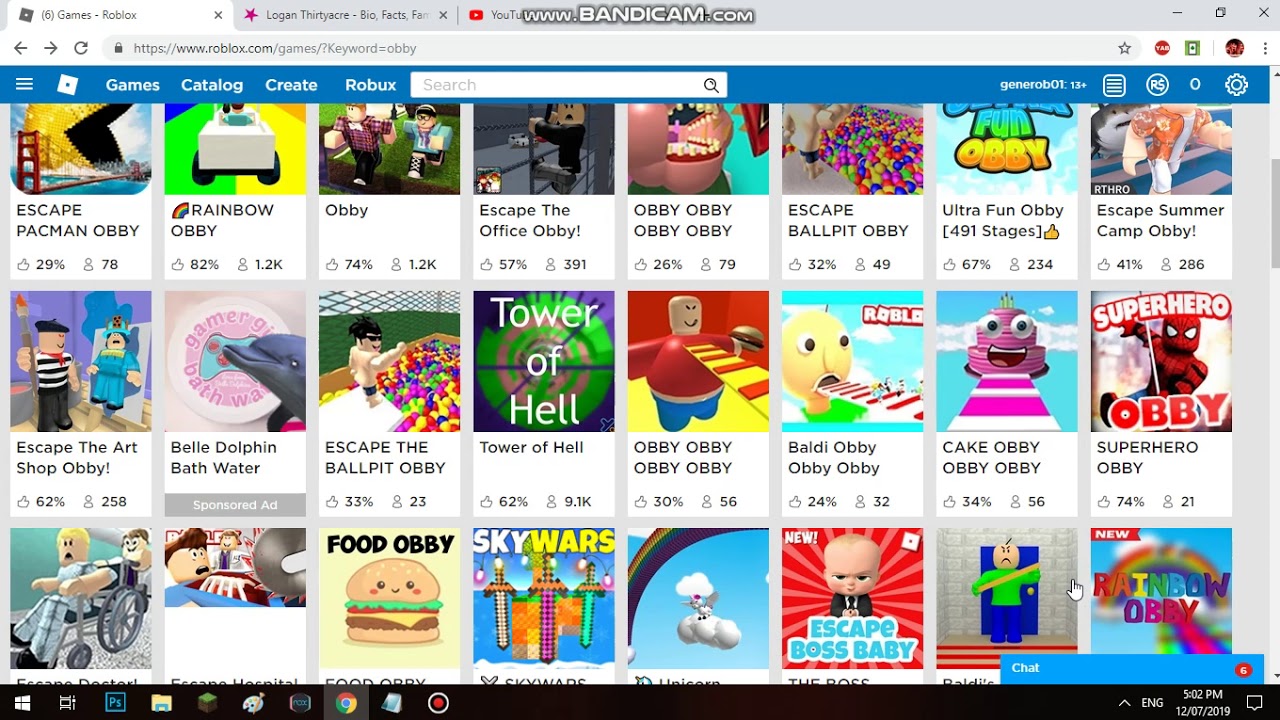Open Escape The Office Obby title
This screenshot has width=1280, height=720.
(x=530, y=220)
